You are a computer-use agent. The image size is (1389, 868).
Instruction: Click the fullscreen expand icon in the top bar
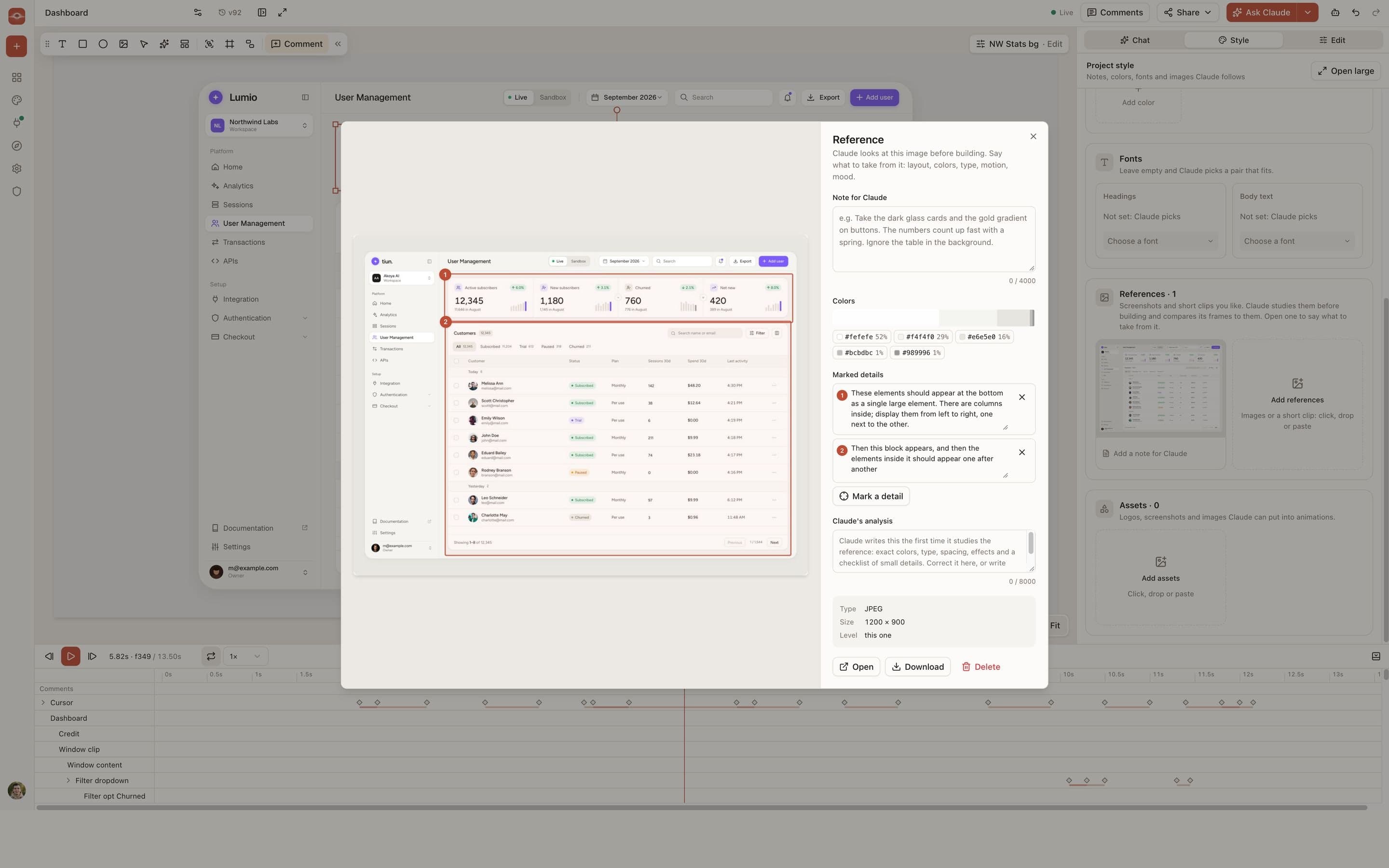tap(283, 13)
